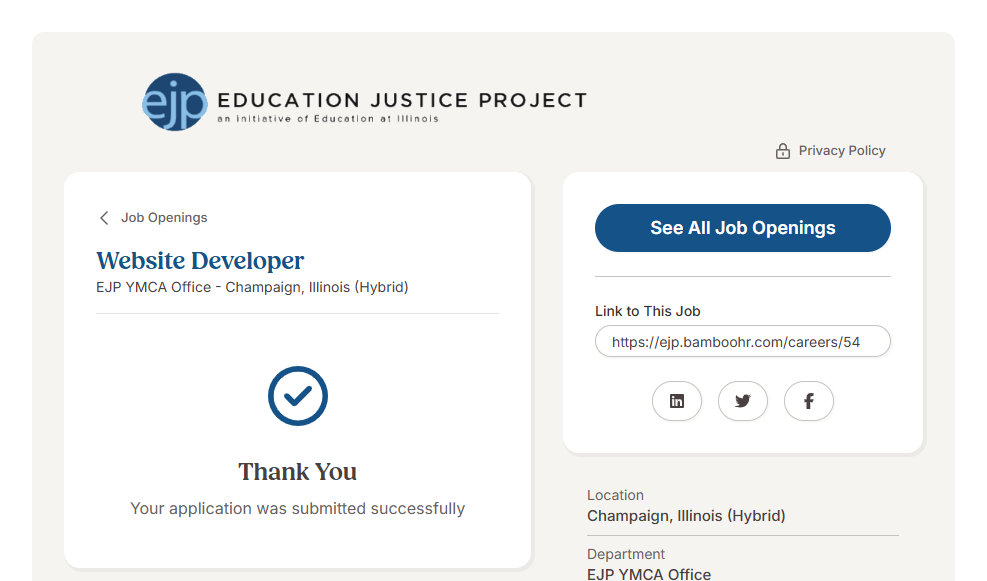
Task: Go back to Job Openings
Action: 164,218
